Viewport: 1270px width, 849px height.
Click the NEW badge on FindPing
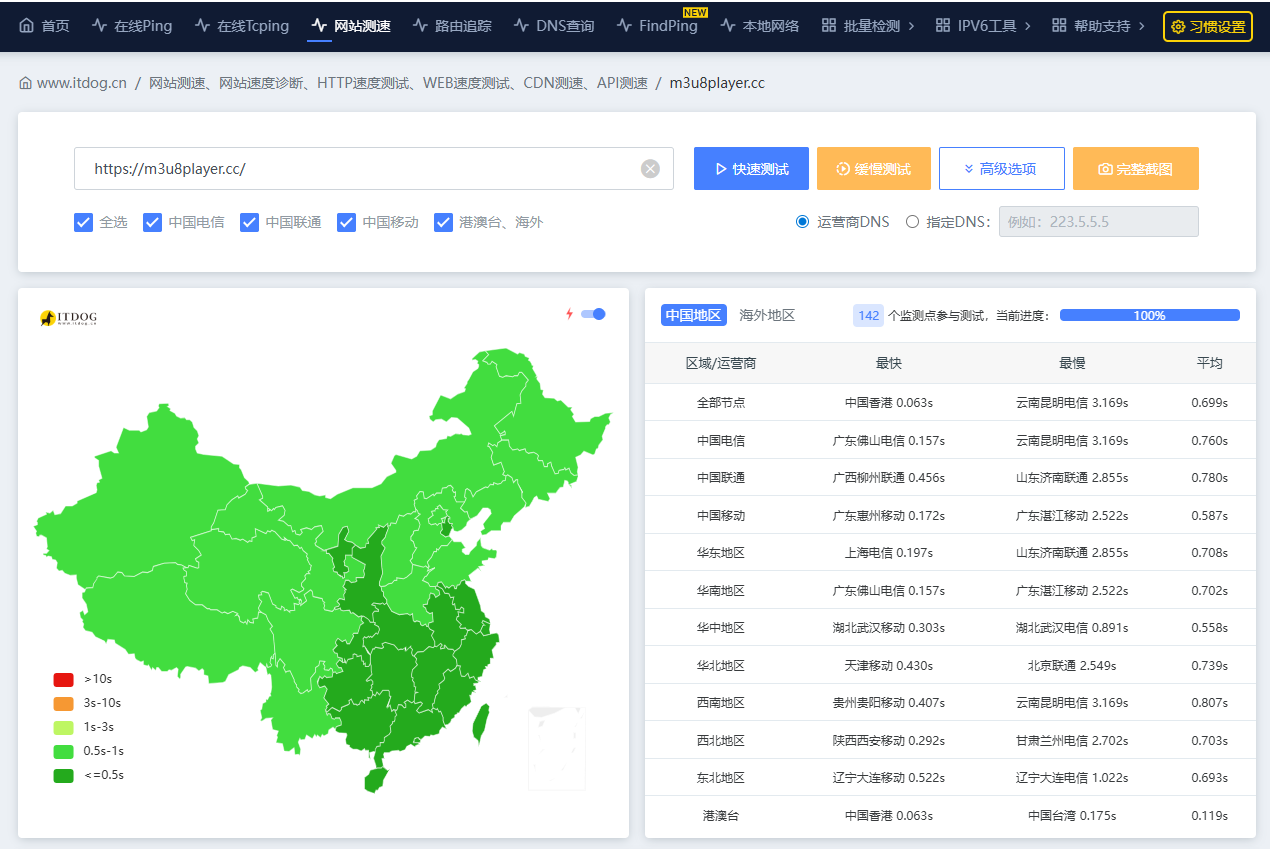coord(695,12)
